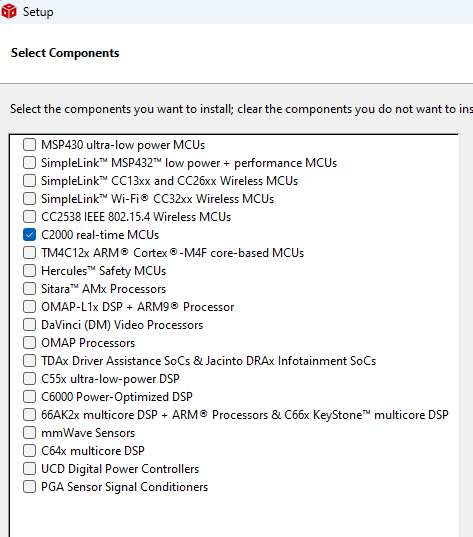Image resolution: width=473 pixels, height=537 pixels.
Task: Uncheck C2000 real-time MCUs component
Action: click(29, 235)
